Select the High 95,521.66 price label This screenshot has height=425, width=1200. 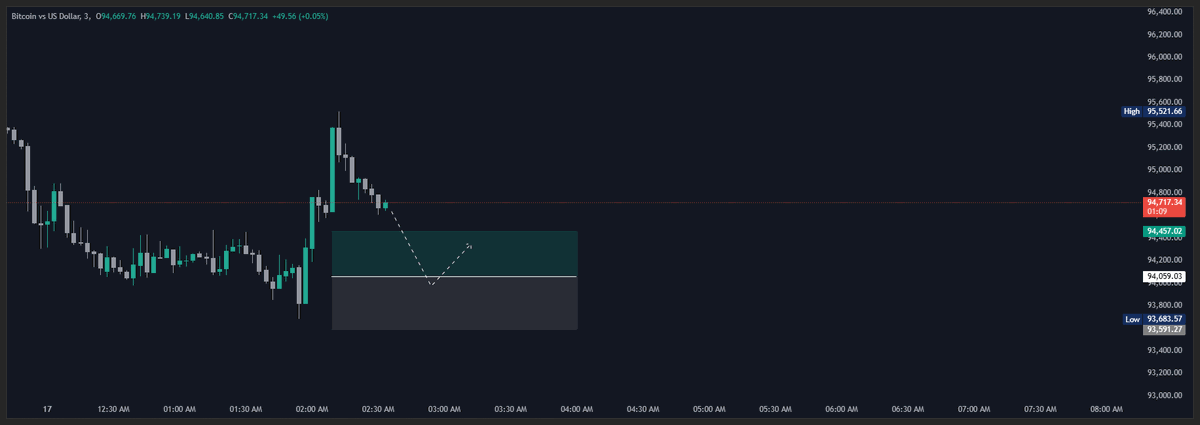coord(1153,112)
